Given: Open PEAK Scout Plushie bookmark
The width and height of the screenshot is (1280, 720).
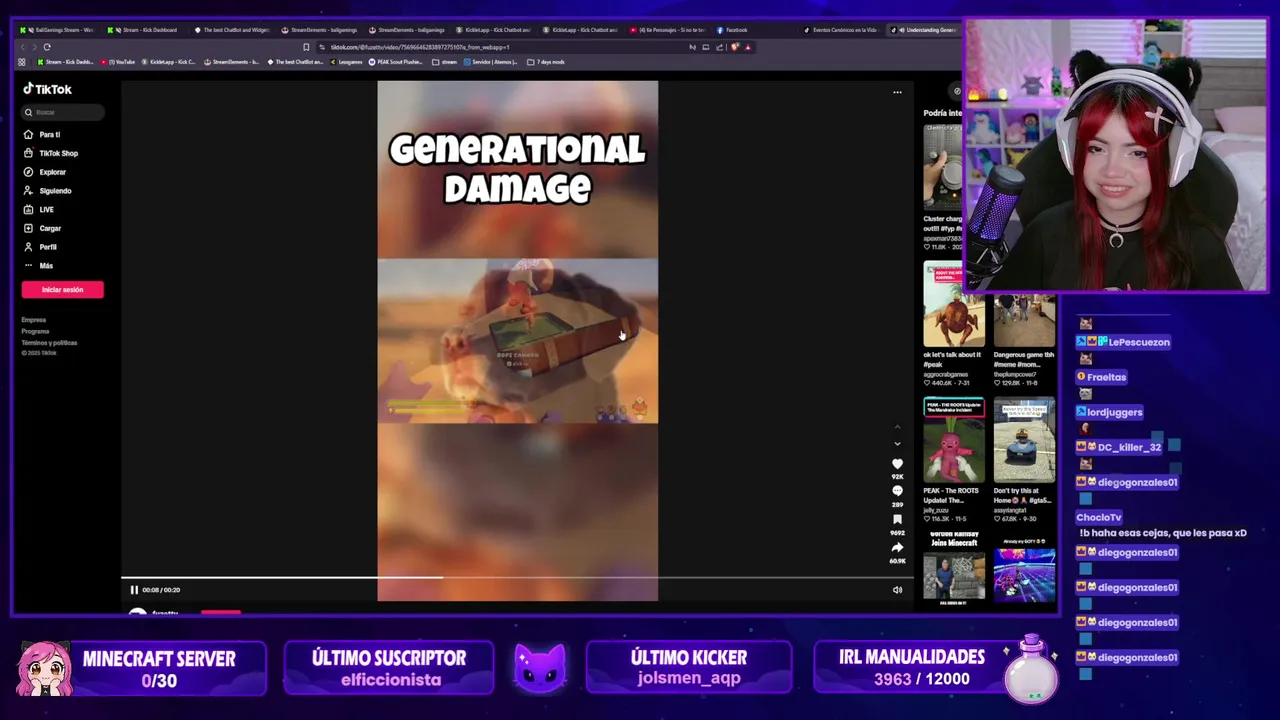Looking at the screenshot, I should coord(395,62).
